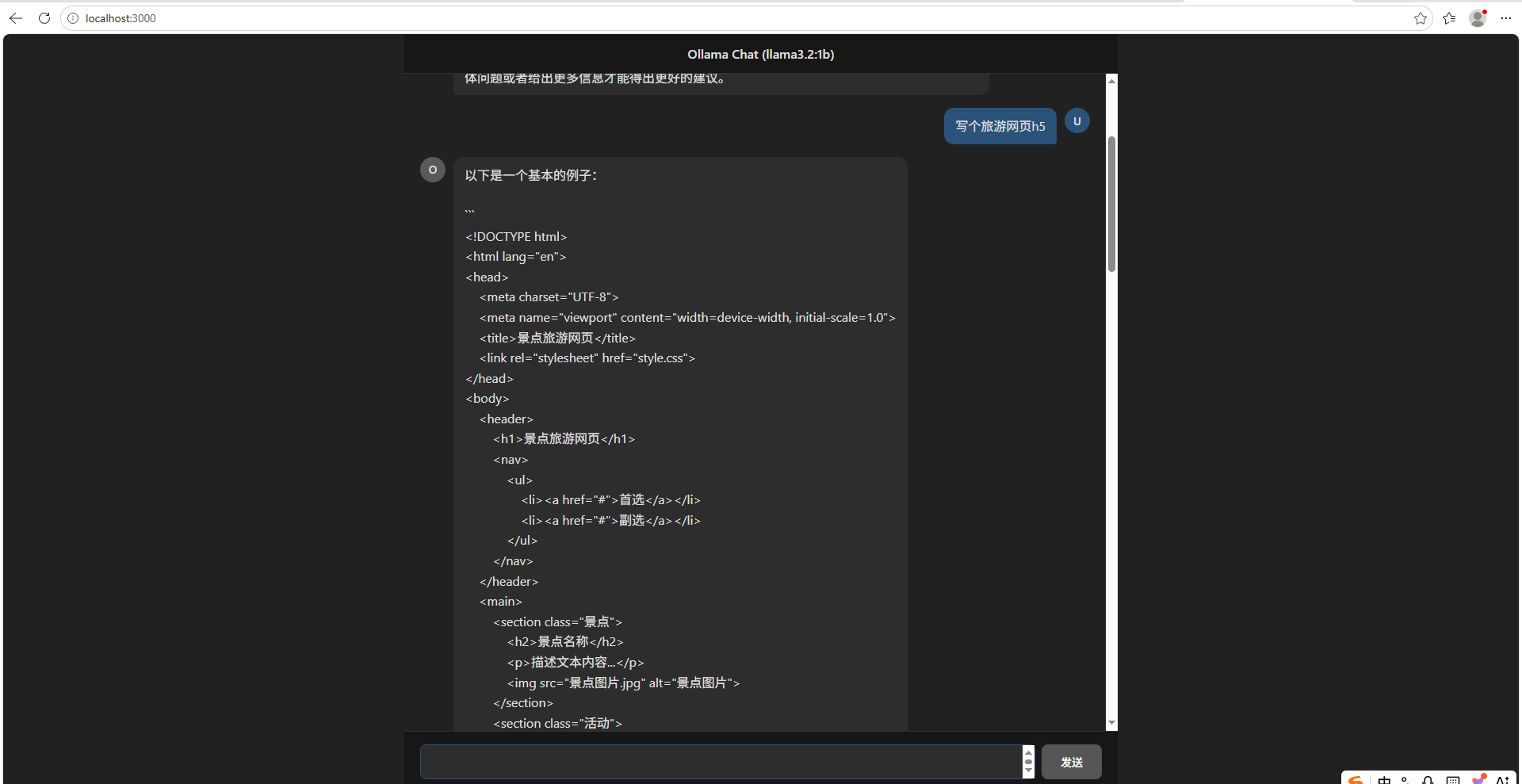Focus the chat message input box
1522x784 pixels.
[x=721, y=762]
